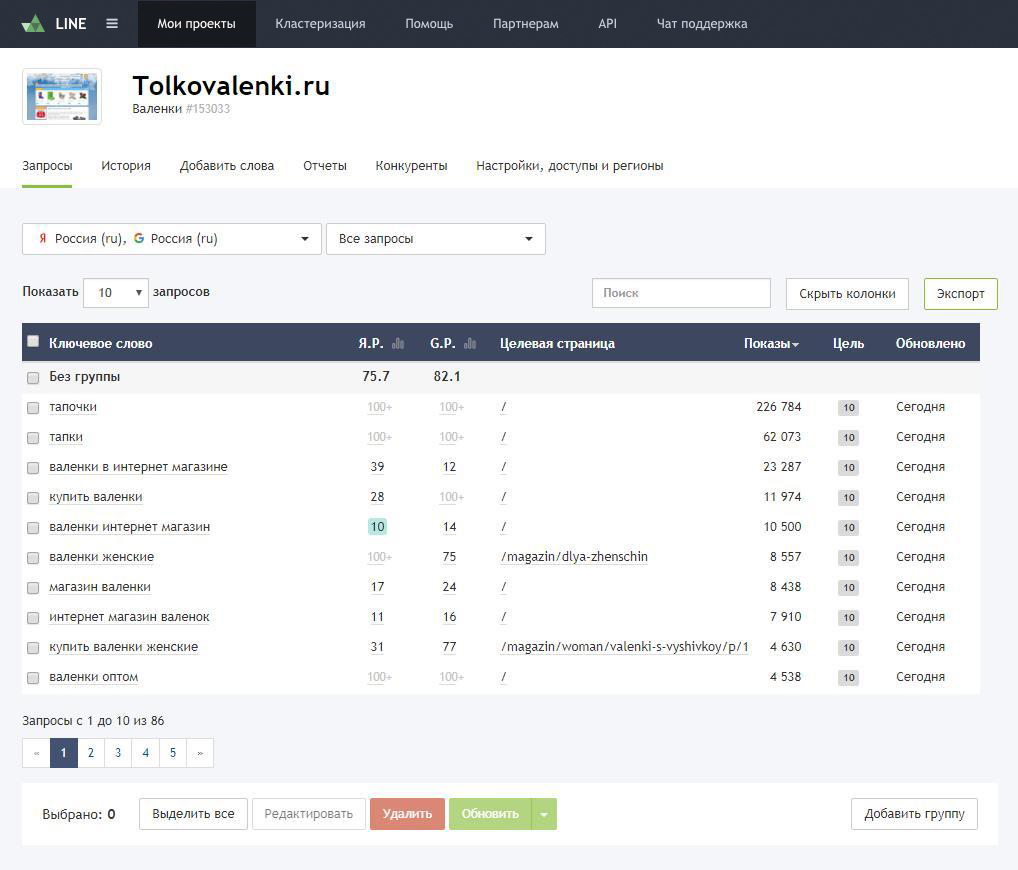Click the goal badge 10 for тапочки
This screenshot has width=1018, height=870.
[848, 408]
